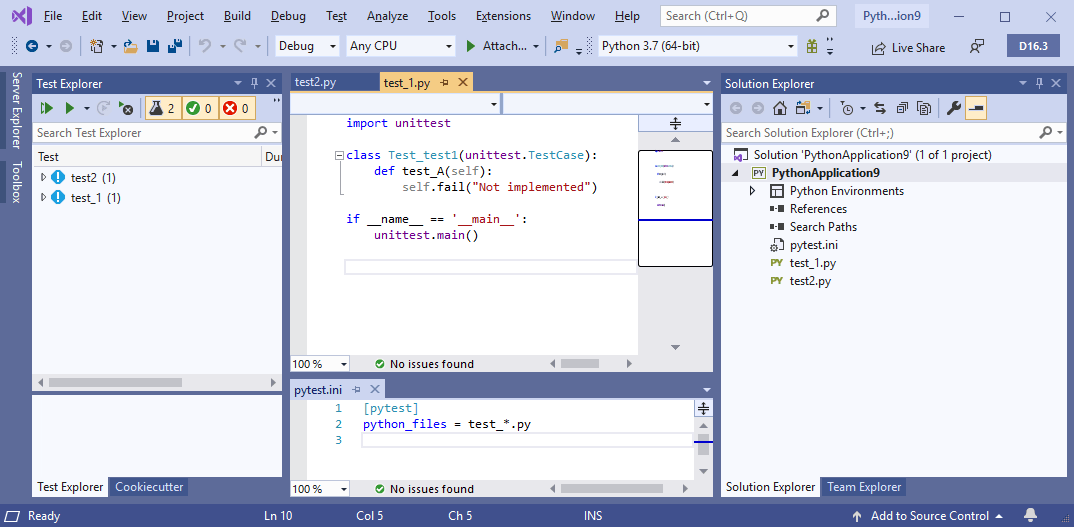Open the Server Explorer side tab
The width and height of the screenshot is (1074, 527).
[x=17, y=110]
